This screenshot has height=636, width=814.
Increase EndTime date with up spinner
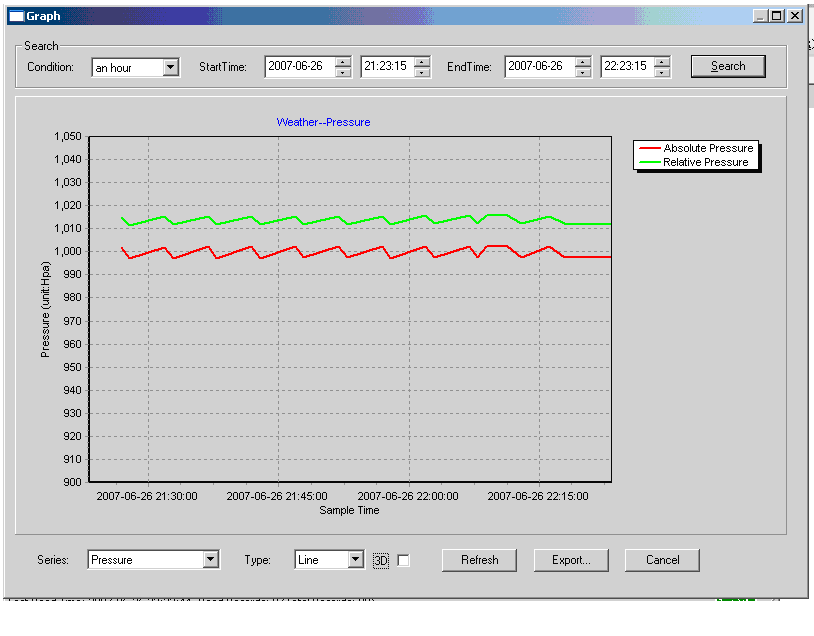pyautogui.click(x=583, y=62)
